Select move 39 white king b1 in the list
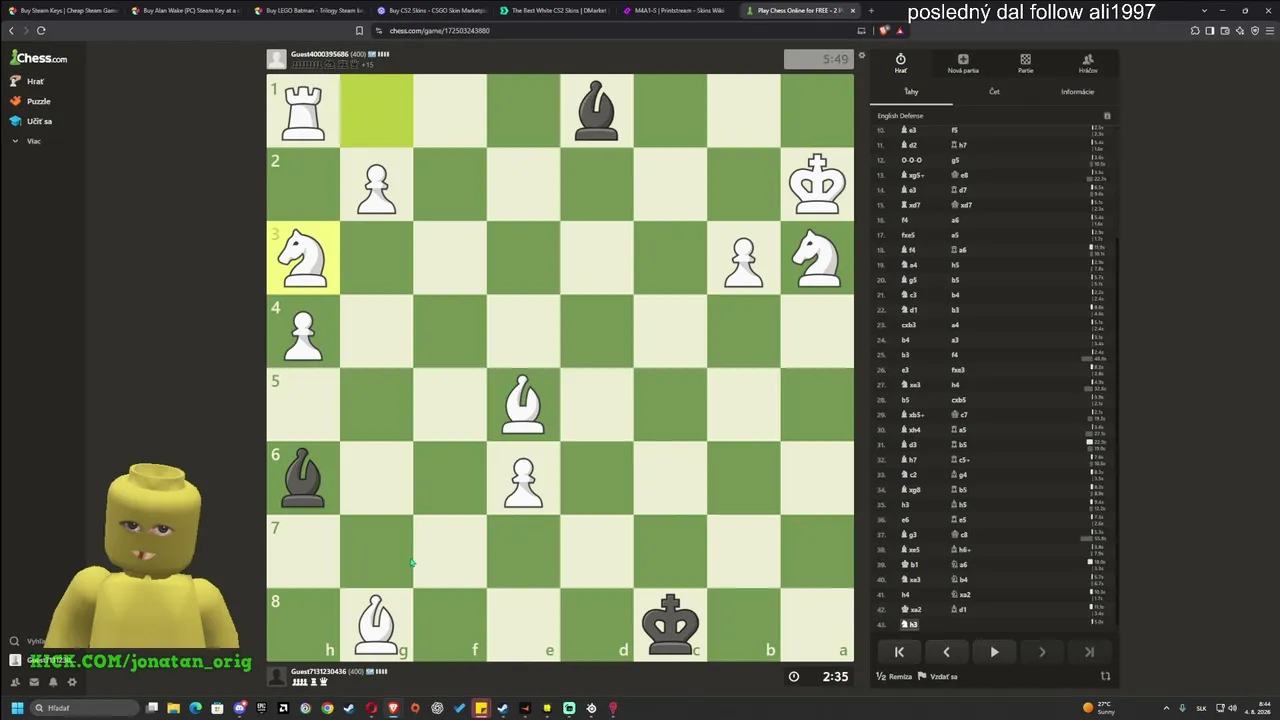This screenshot has width=1280, height=720. [909, 564]
